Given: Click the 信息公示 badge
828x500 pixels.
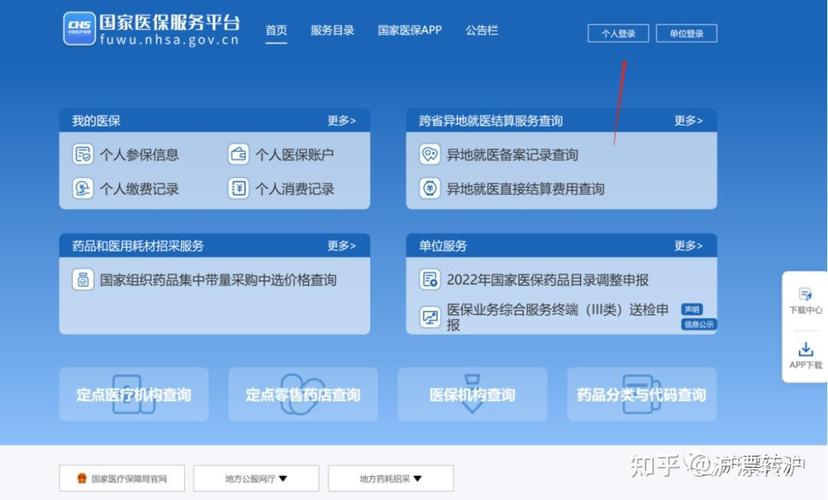Looking at the screenshot, I should tap(699, 324).
